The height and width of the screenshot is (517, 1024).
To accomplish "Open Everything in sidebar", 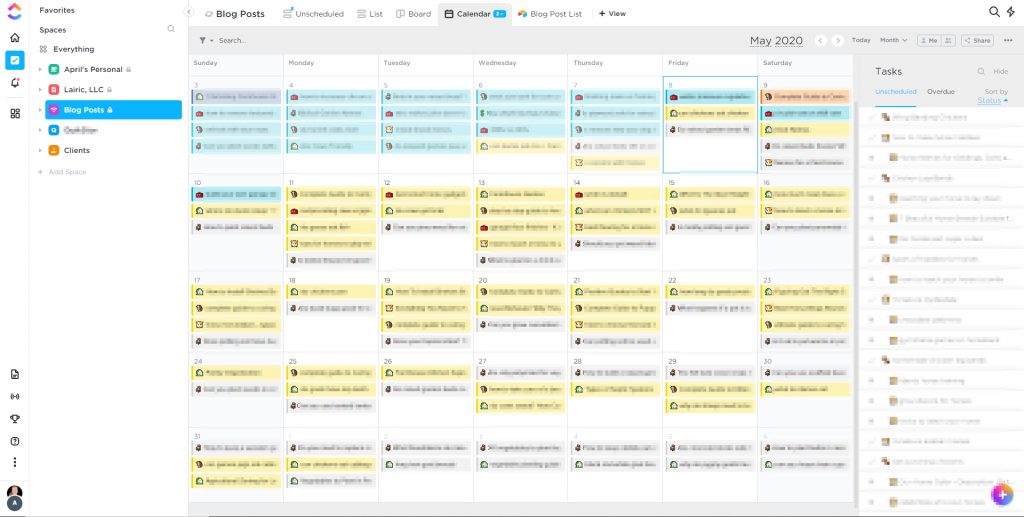I will pos(67,49).
